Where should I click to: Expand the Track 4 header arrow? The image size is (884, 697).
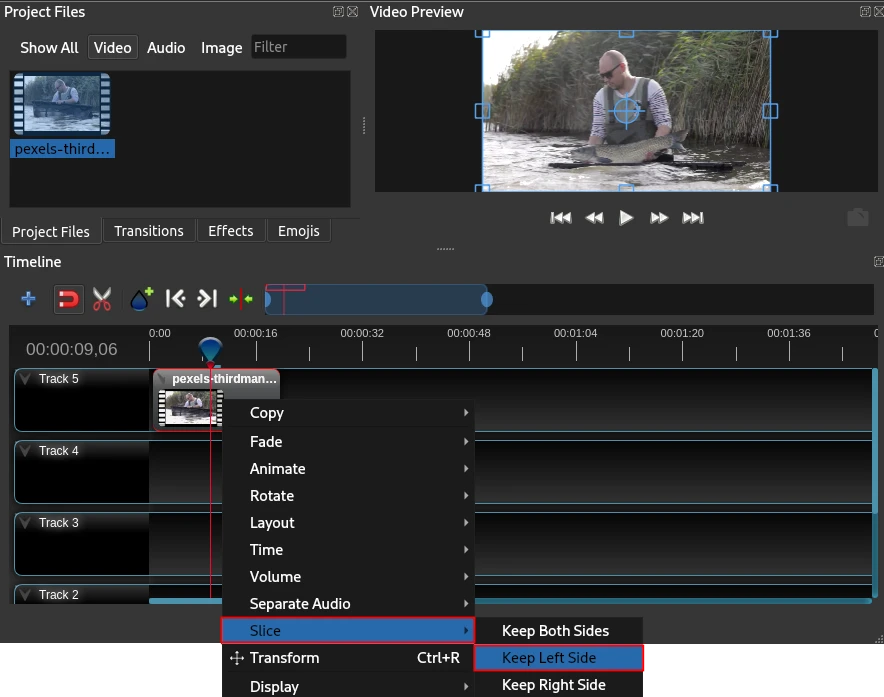26,451
